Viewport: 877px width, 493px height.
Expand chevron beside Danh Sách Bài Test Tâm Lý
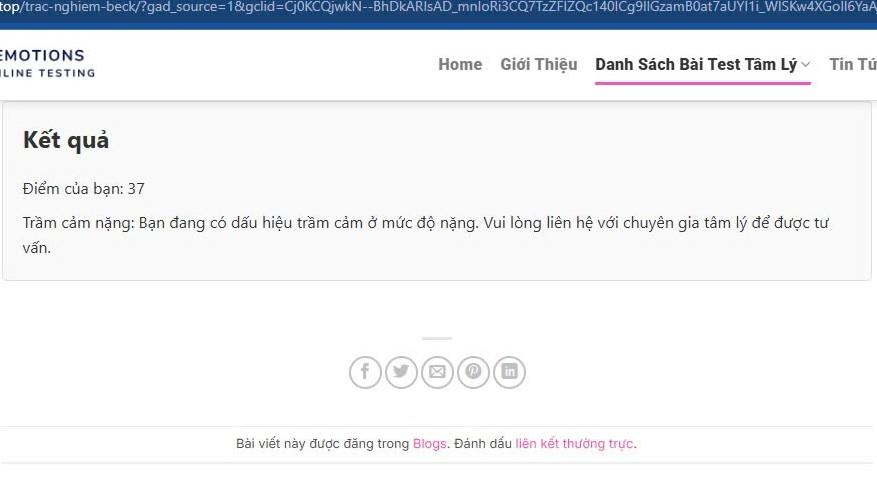pos(806,65)
